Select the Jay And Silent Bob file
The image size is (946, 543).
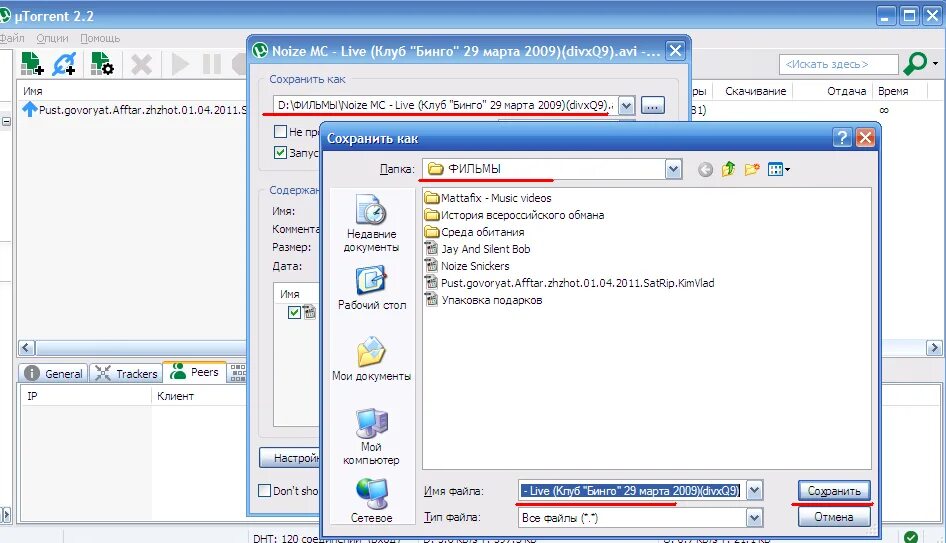click(477, 249)
